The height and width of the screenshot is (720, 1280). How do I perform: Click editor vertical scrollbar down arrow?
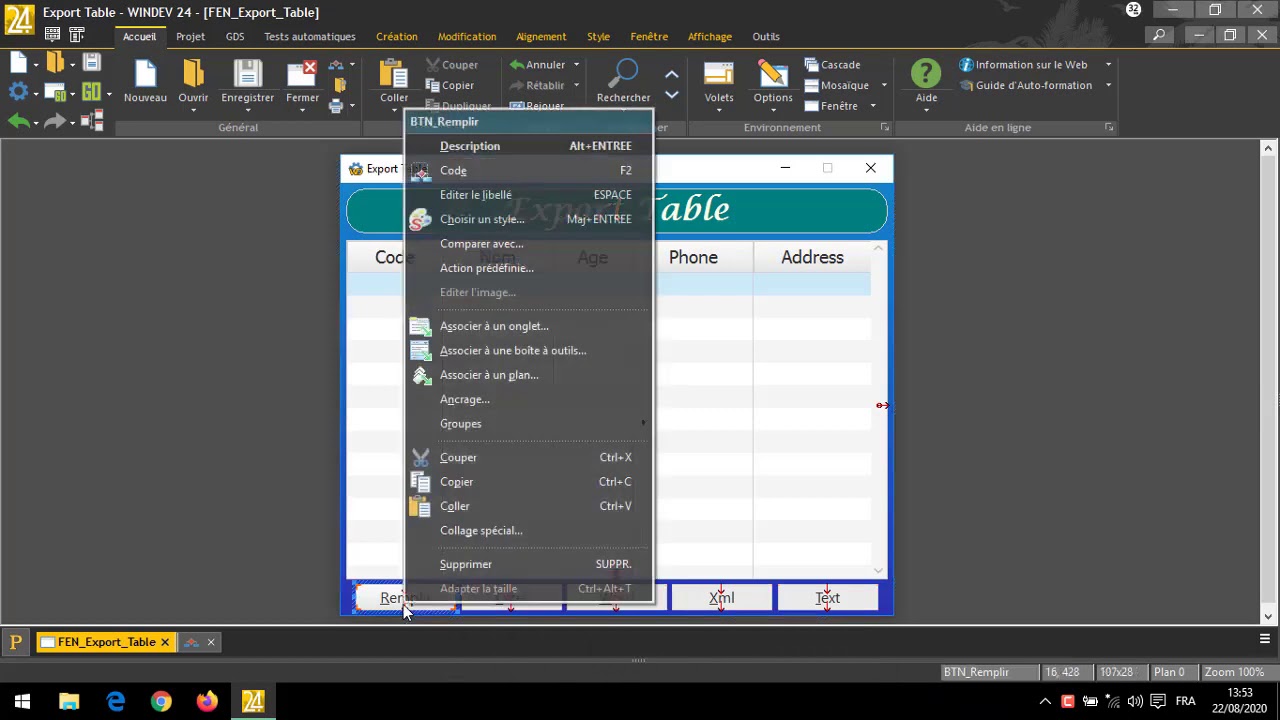(x=1268, y=616)
